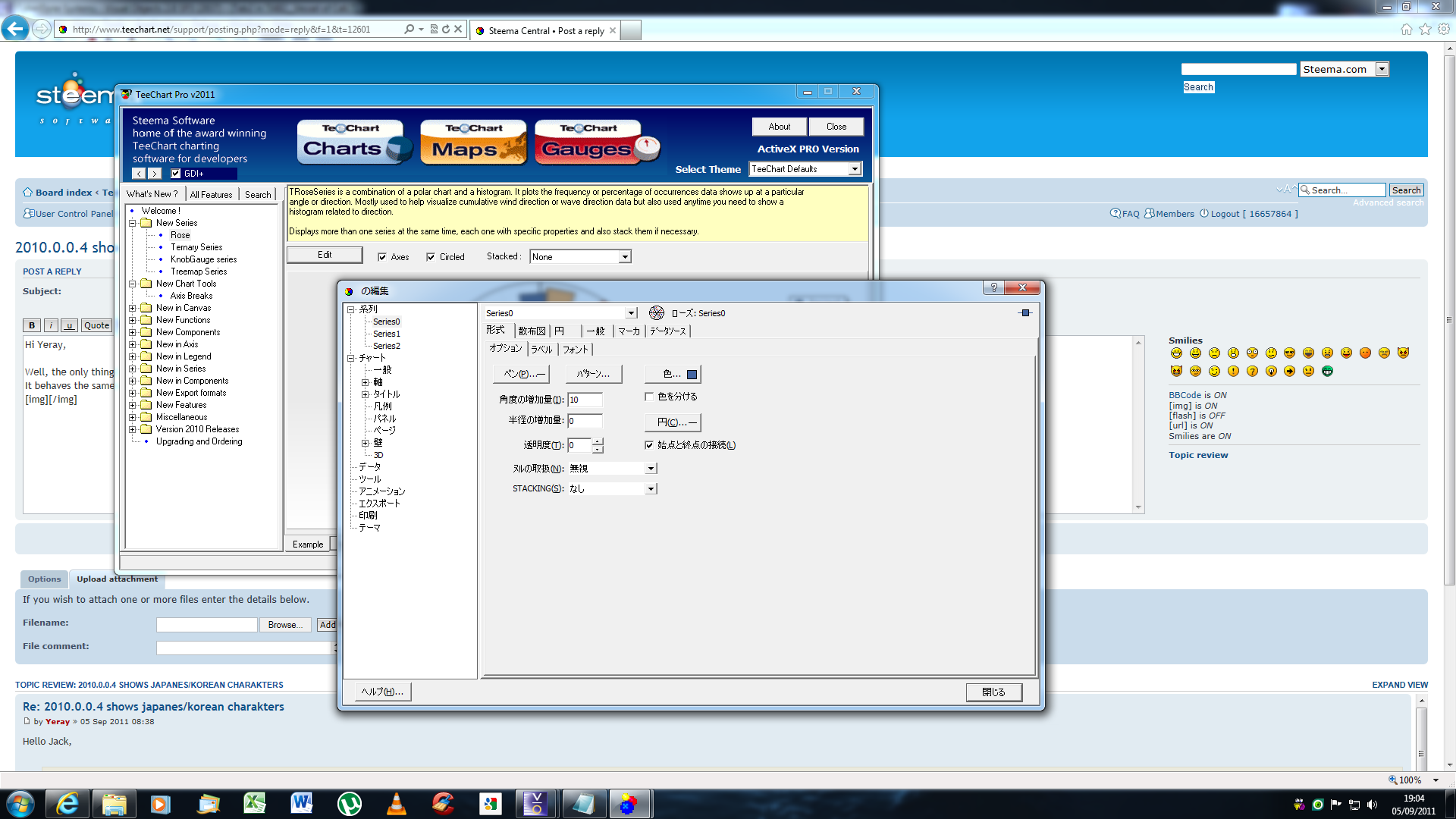Open the TeeChart Maps logo banner
Screen dimensions: 1456x819
point(474,142)
